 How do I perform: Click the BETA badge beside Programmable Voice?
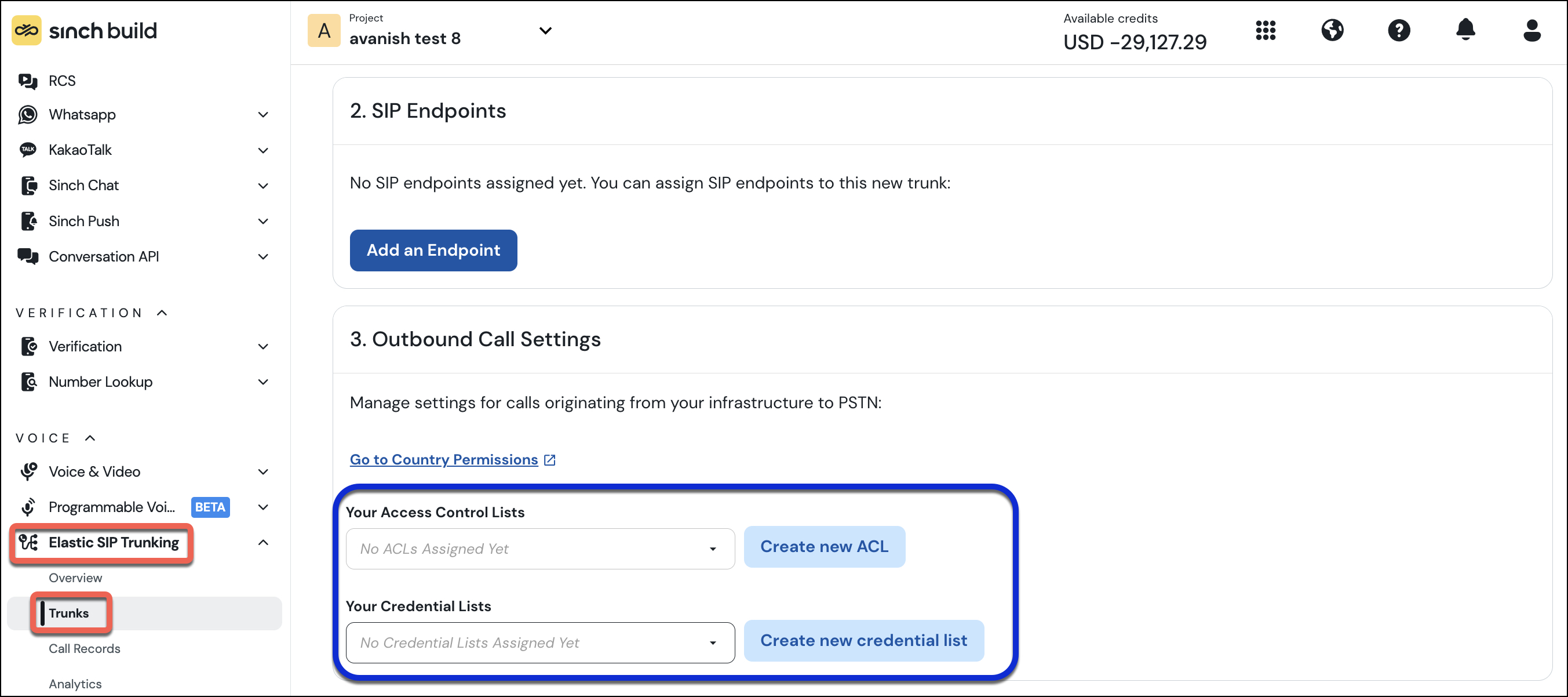(210, 507)
